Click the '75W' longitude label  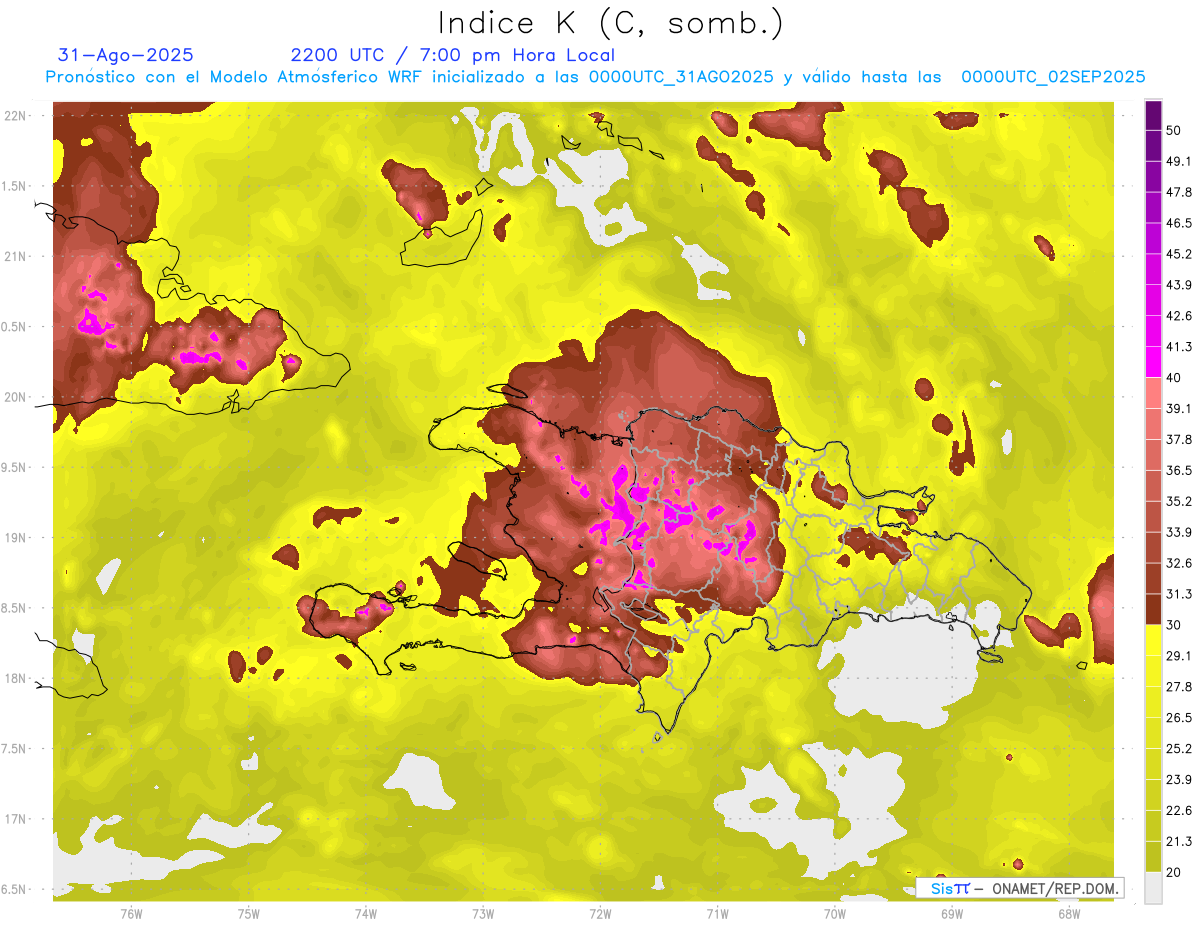click(249, 914)
